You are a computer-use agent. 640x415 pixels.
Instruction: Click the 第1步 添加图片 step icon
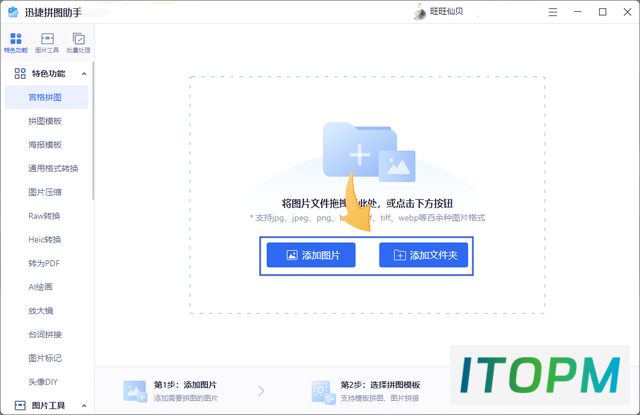coord(135,391)
